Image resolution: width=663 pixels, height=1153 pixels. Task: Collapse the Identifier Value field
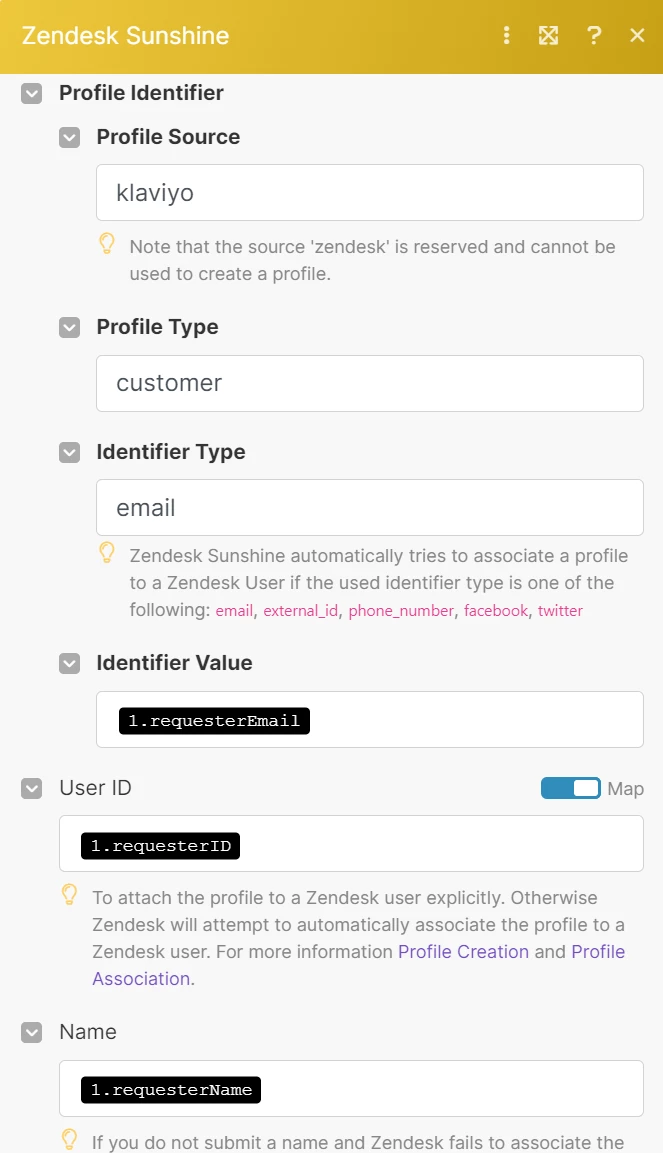click(x=69, y=664)
